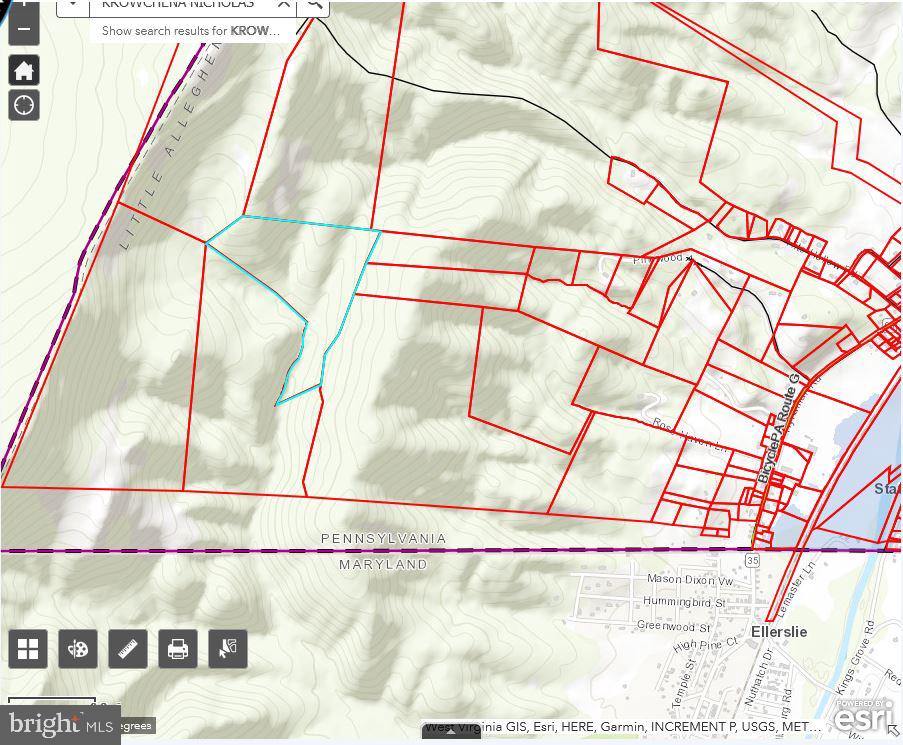This screenshot has width=903, height=745.
Task: Open the basemap gallery grid icon
Action: point(28,649)
